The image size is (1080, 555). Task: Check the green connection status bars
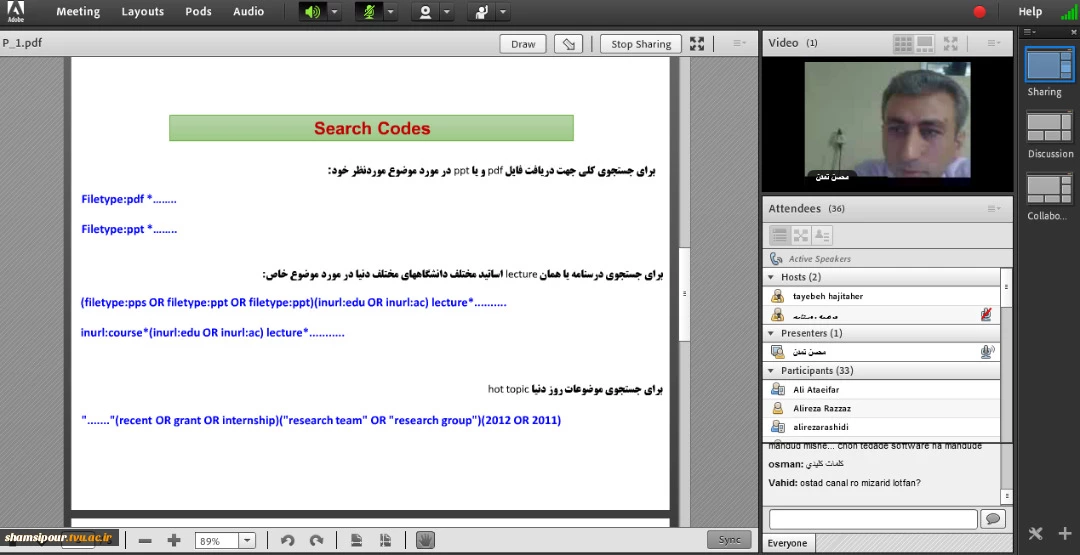[x=1068, y=12]
